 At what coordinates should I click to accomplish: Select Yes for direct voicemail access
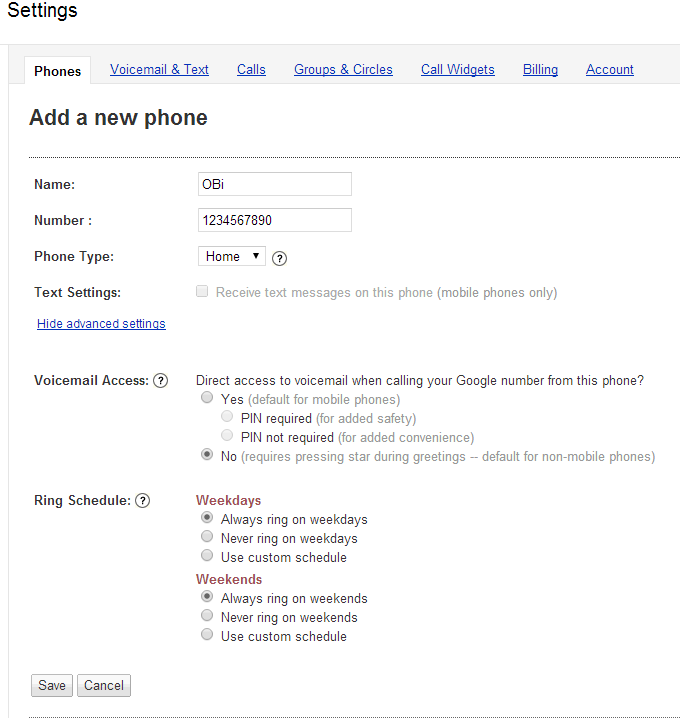click(207, 398)
